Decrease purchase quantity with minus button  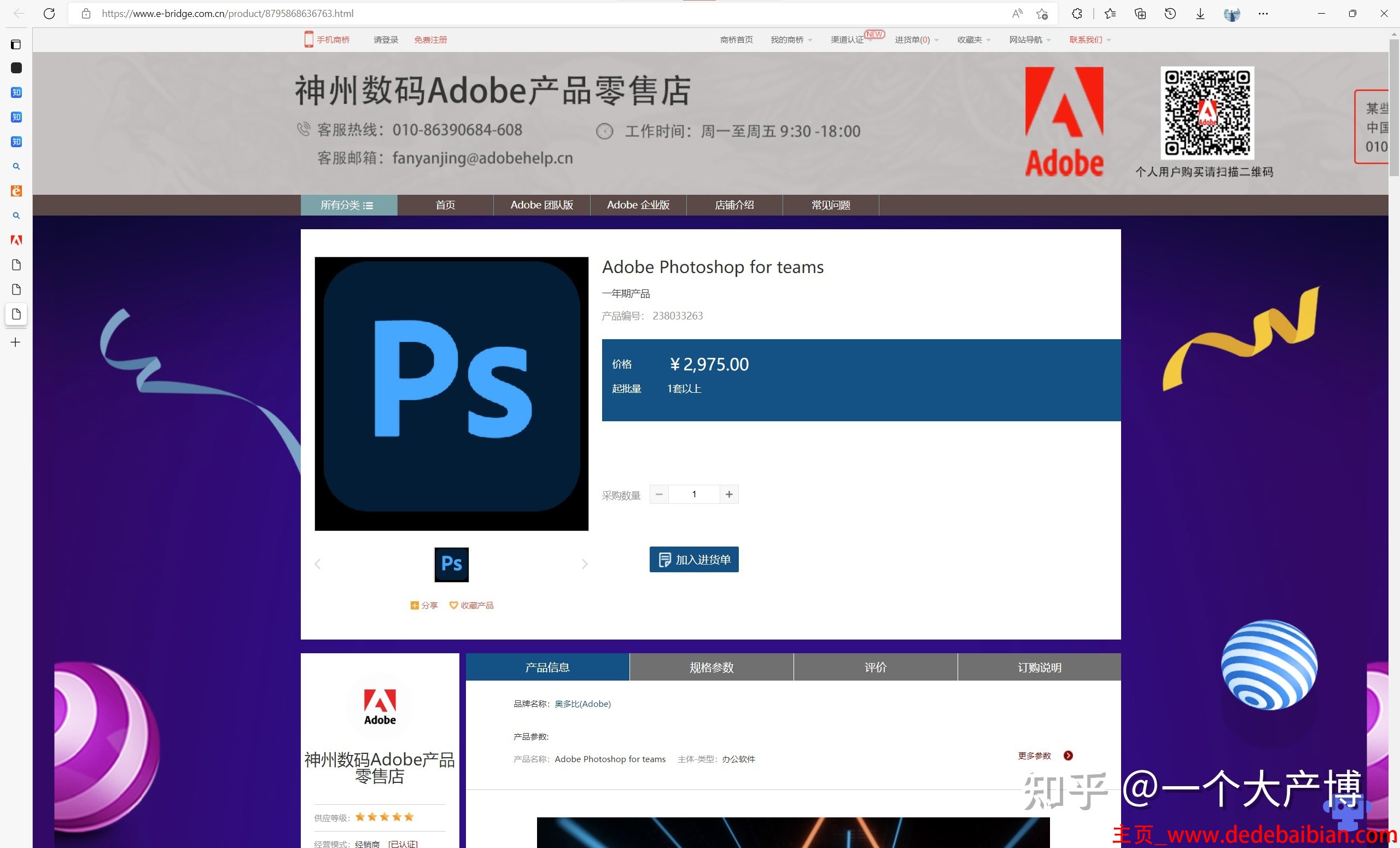tap(659, 495)
